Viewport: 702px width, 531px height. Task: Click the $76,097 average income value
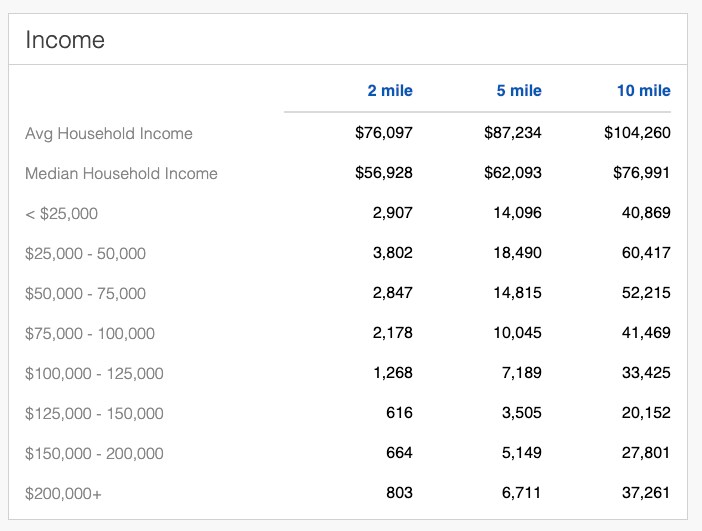point(384,133)
